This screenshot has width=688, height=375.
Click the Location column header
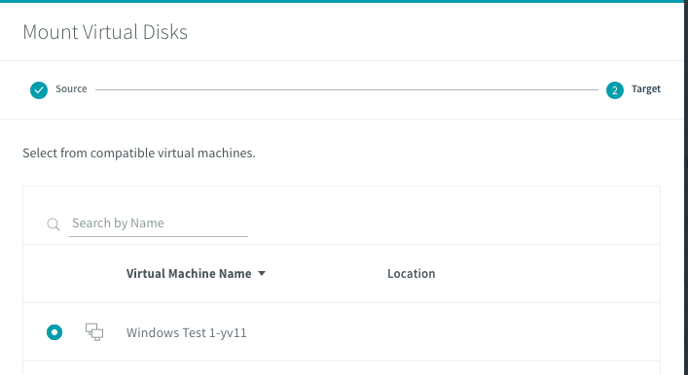click(411, 274)
